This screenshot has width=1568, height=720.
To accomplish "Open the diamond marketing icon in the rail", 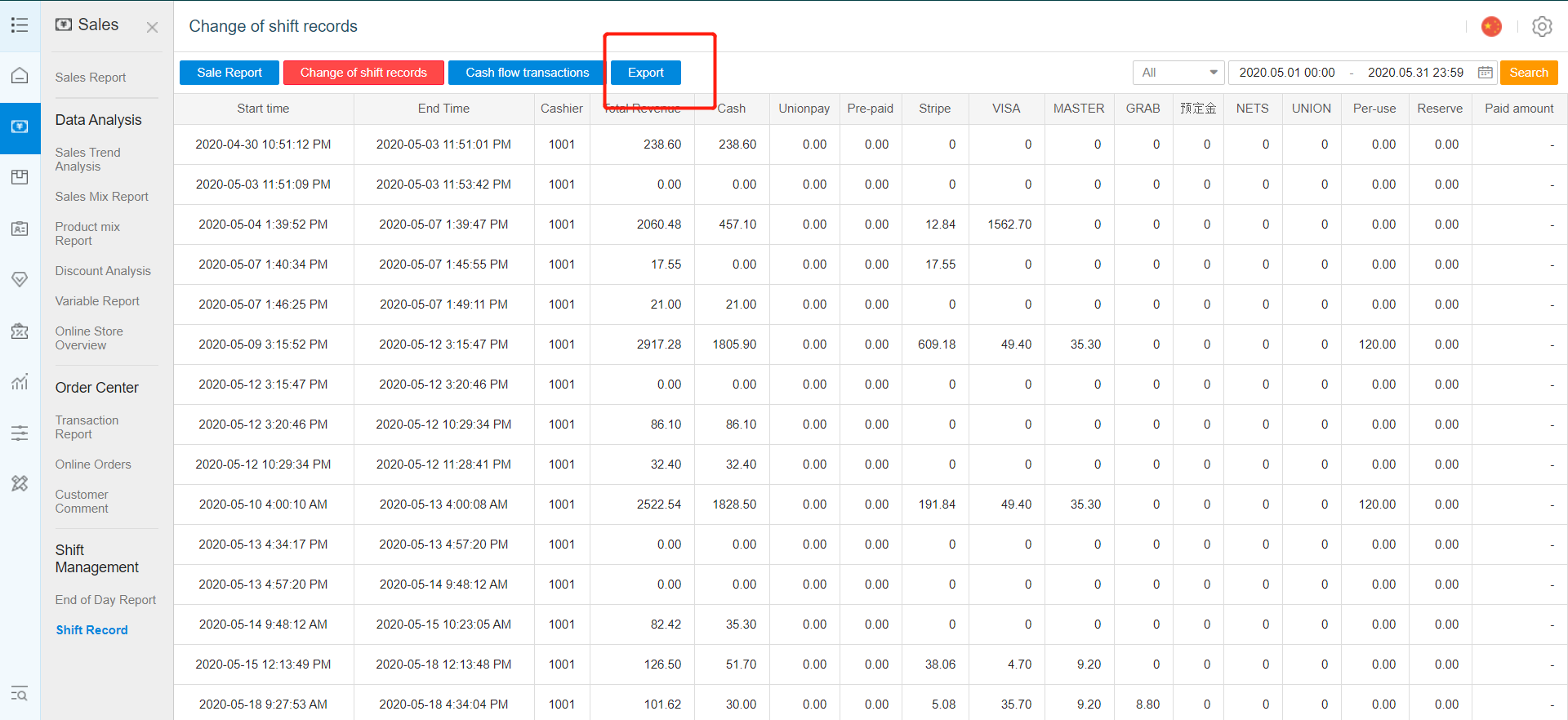I will pyautogui.click(x=20, y=280).
